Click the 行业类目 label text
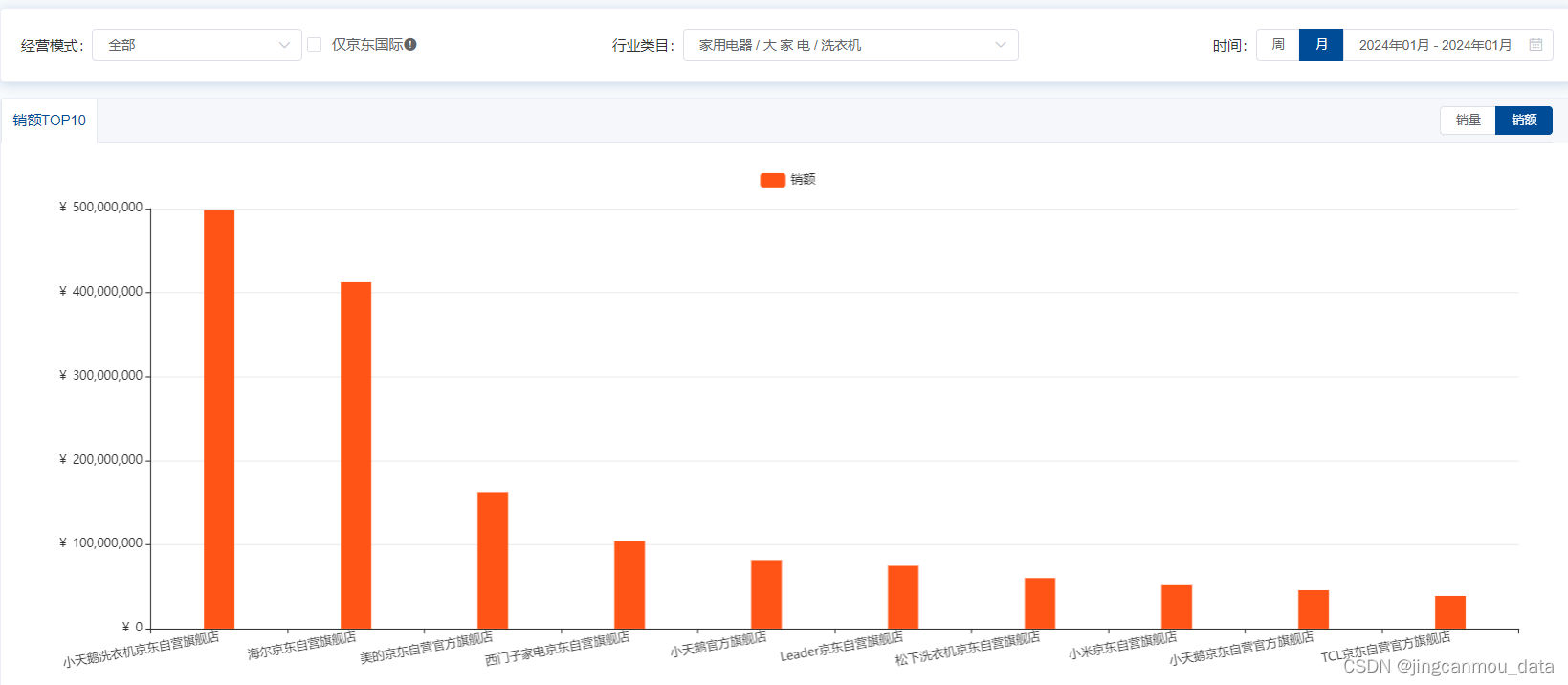 (643, 46)
